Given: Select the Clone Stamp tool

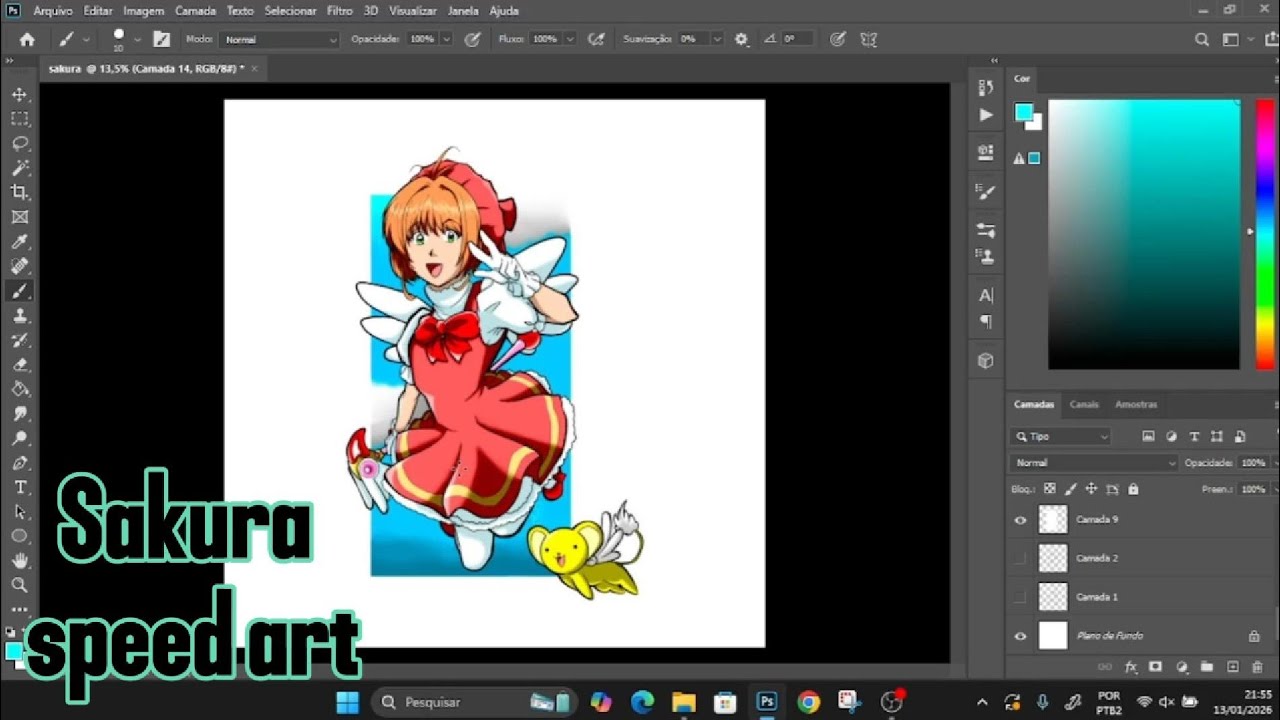Looking at the screenshot, I should pos(19,315).
